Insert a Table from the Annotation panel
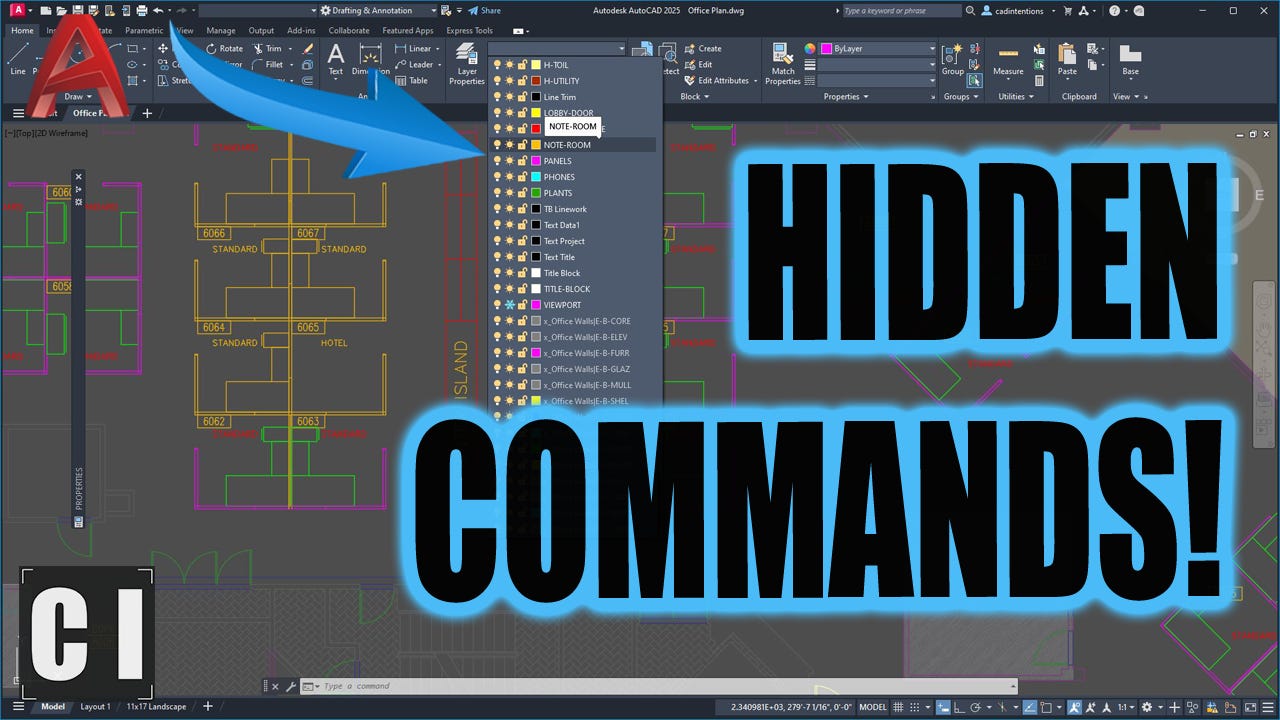Image resolution: width=1280 pixels, height=720 pixels. pos(411,81)
